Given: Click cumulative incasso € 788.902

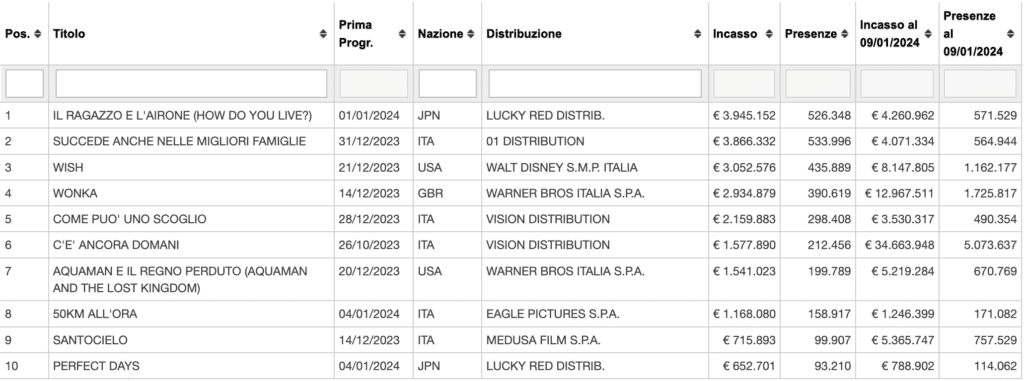Looking at the screenshot, I should tap(908, 366).
